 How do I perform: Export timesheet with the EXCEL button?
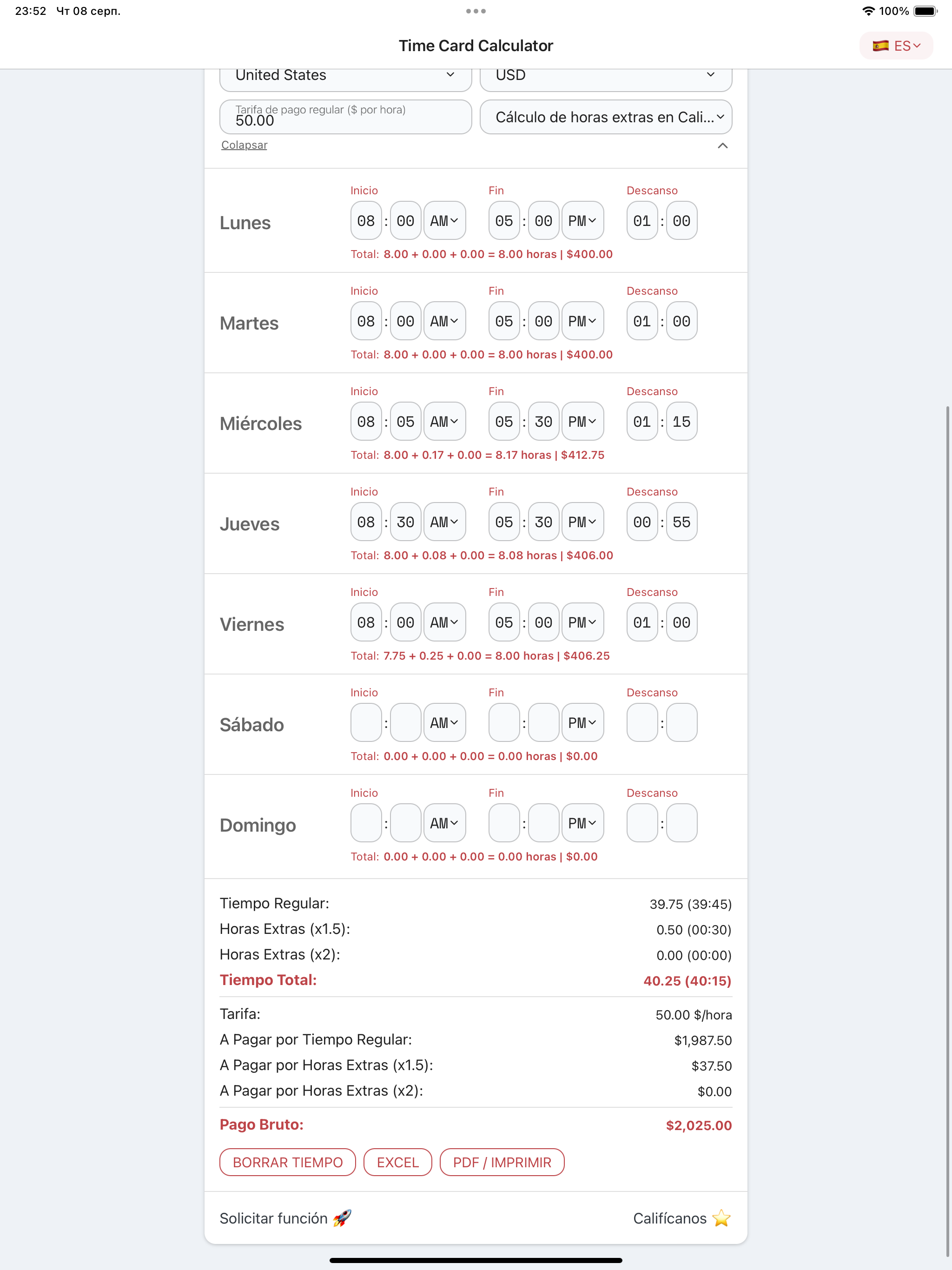[397, 1162]
